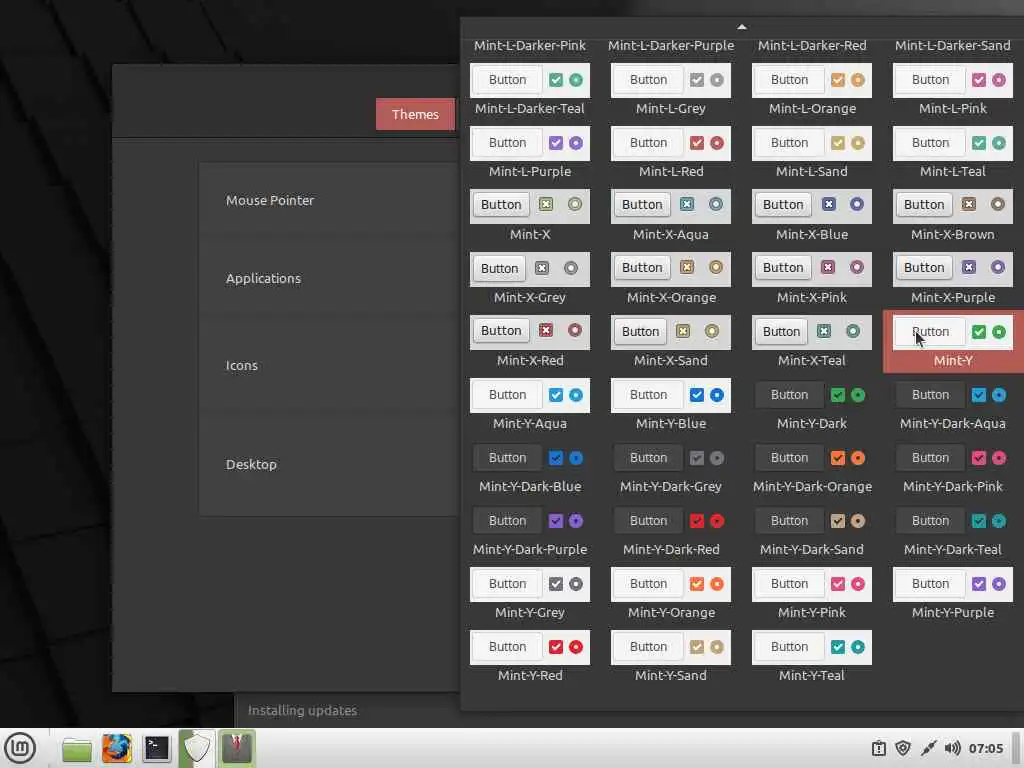Open the 07:05 clock calendar
The height and width of the screenshot is (768, 1024).
pos(985,748)
